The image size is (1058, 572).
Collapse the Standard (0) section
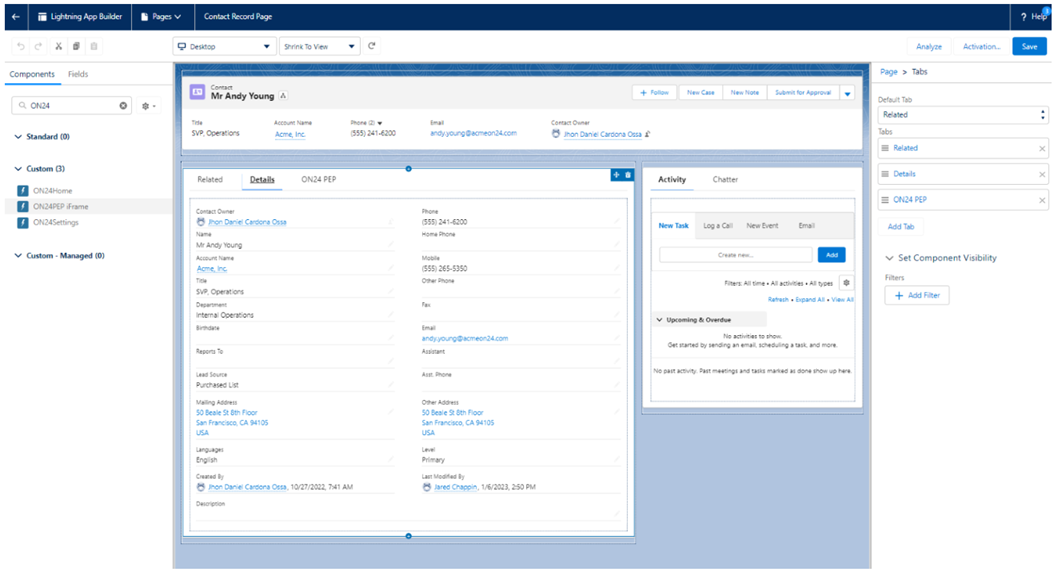pos(18,136)
